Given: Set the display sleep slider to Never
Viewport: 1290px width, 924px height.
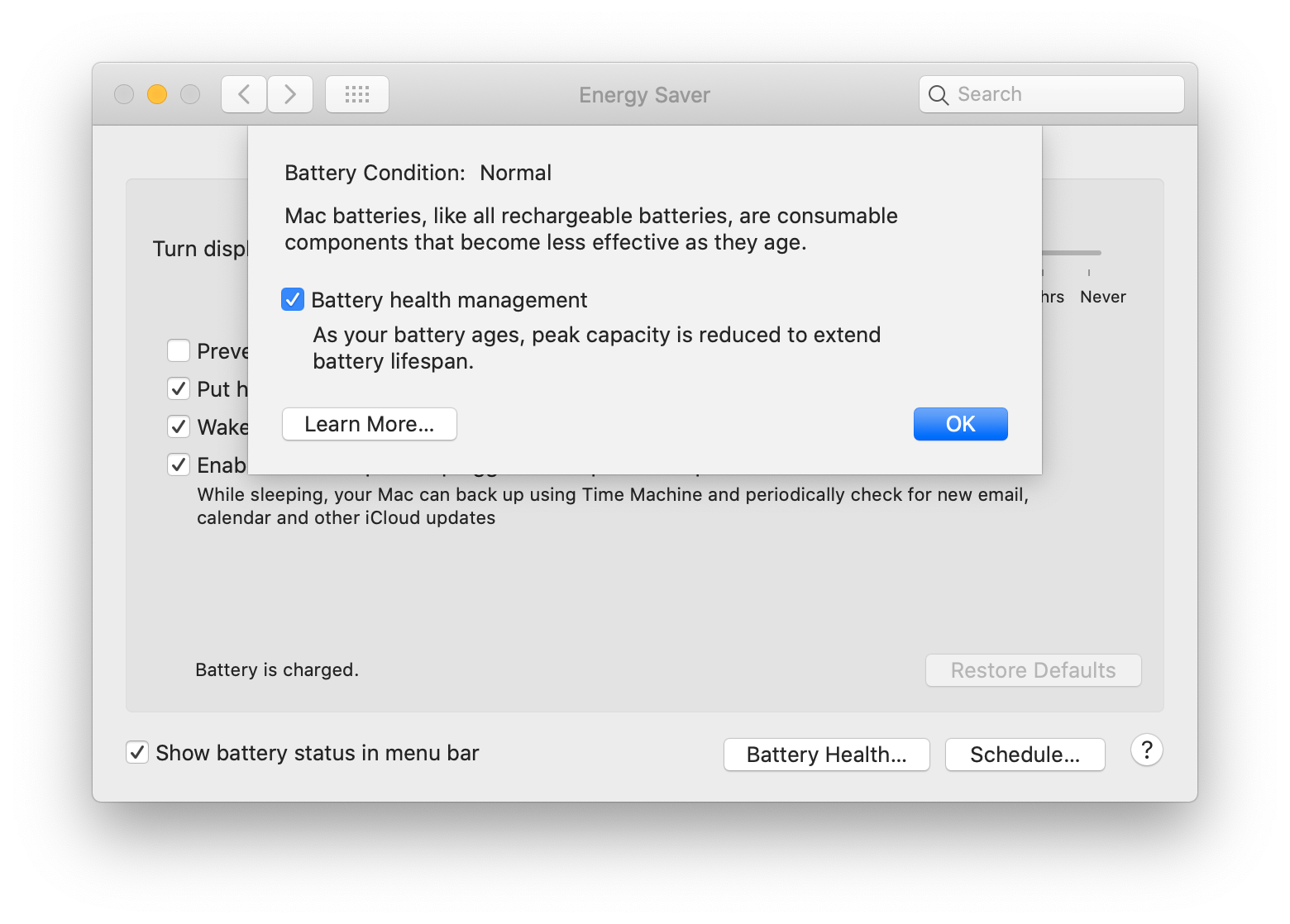Looking at the screenshot, I should coord(1089,253).
